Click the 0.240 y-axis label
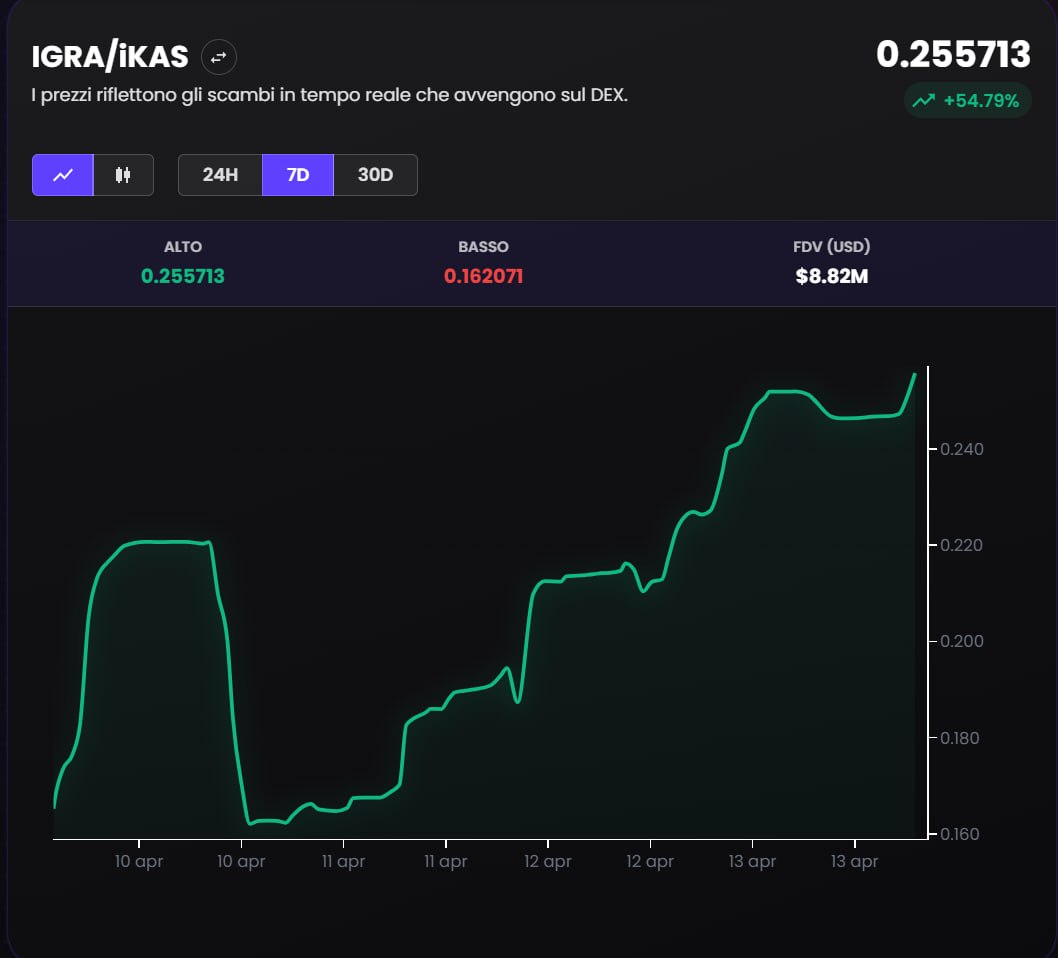 click(962, 449)
